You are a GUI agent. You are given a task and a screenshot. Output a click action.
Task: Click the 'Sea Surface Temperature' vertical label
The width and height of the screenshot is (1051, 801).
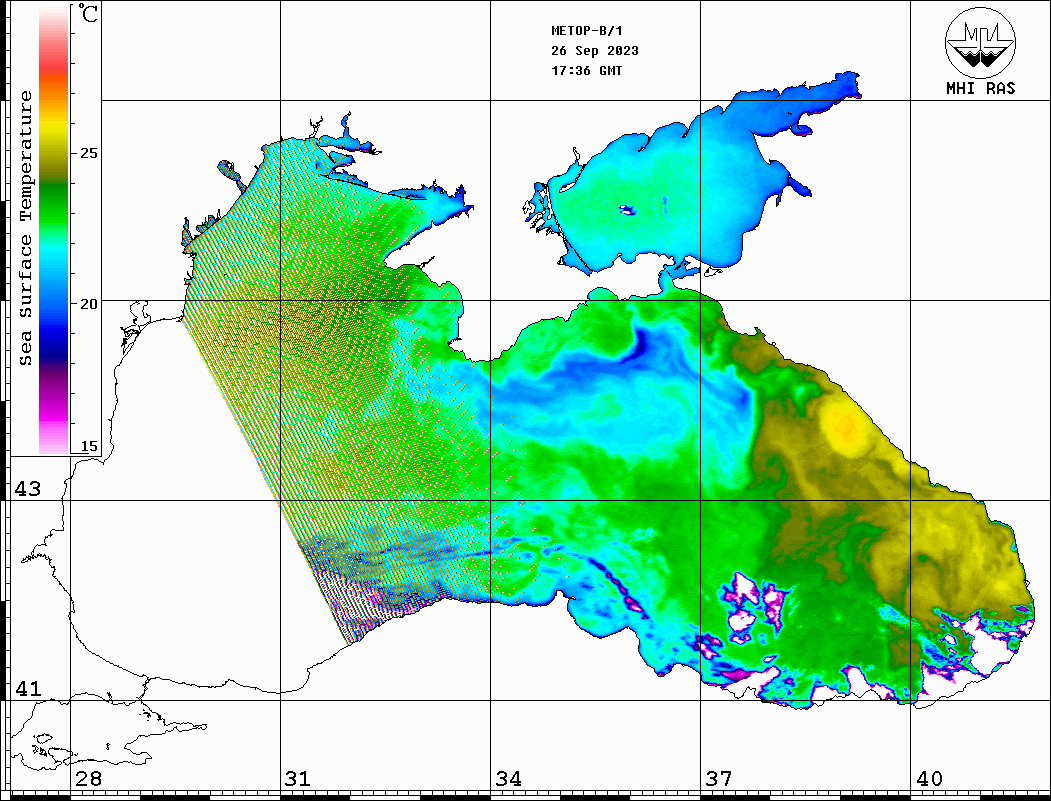pyautogui.click(x=25, y=229)
